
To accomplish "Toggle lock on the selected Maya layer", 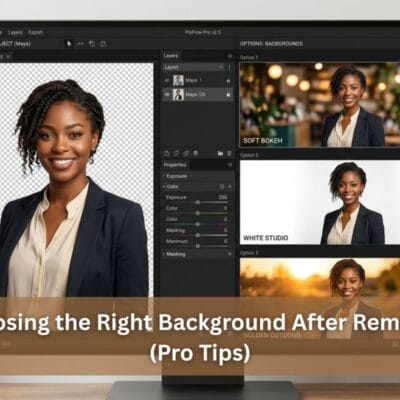I will [228, 95].
